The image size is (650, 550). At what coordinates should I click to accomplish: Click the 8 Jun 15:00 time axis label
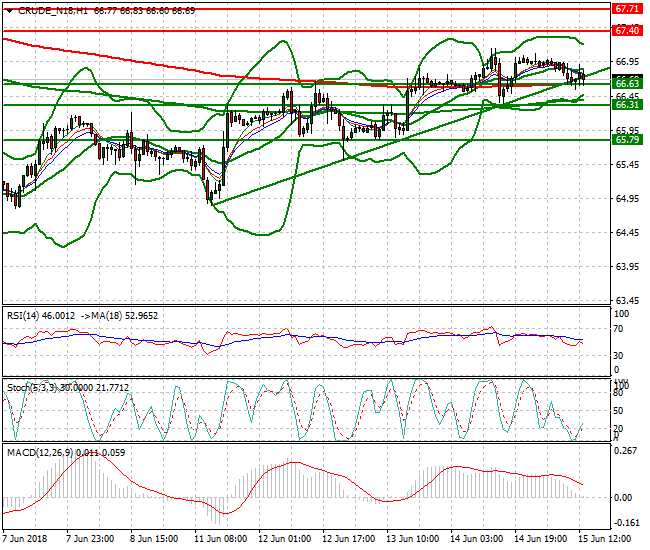tap(154, 539)
